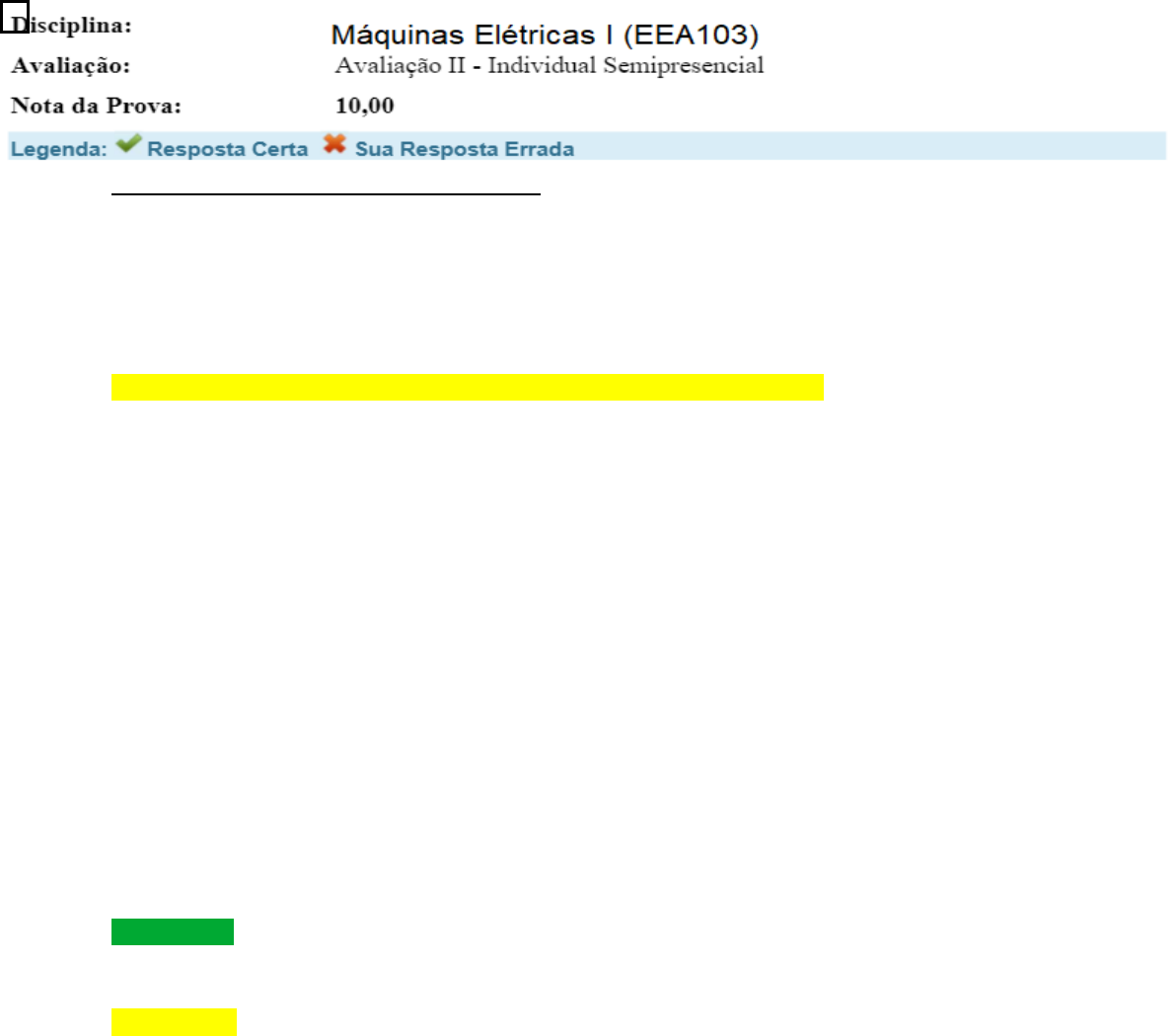Click the Avaliação II text
The height and width of the screenshot is (1036, 1175).
pos(400,66)
